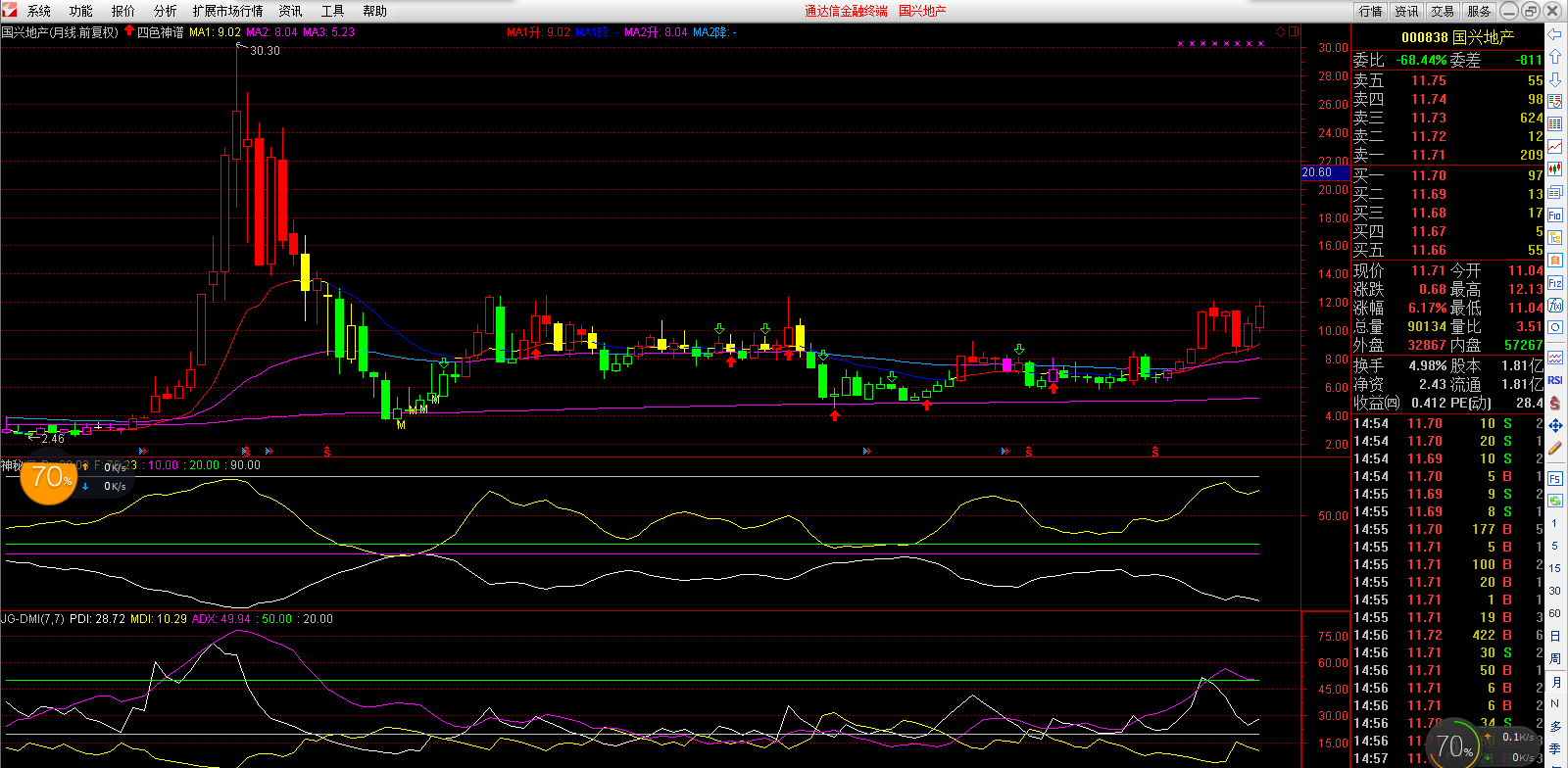1568x768 pixels.
Task: Open the 分析 menu
Action: click(x=166, y=11)
